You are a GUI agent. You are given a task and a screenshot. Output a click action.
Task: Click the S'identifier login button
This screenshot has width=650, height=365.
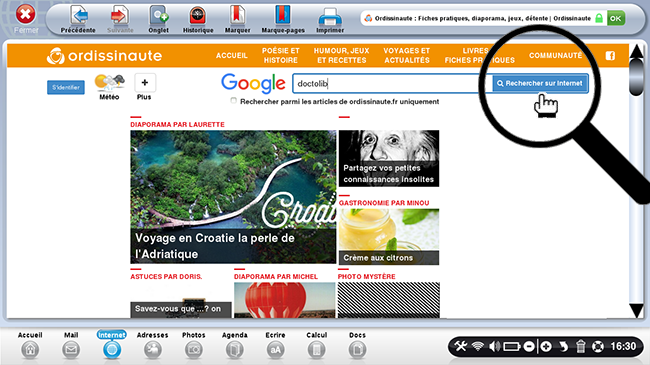pyautogui.click(x=66, y=87)
